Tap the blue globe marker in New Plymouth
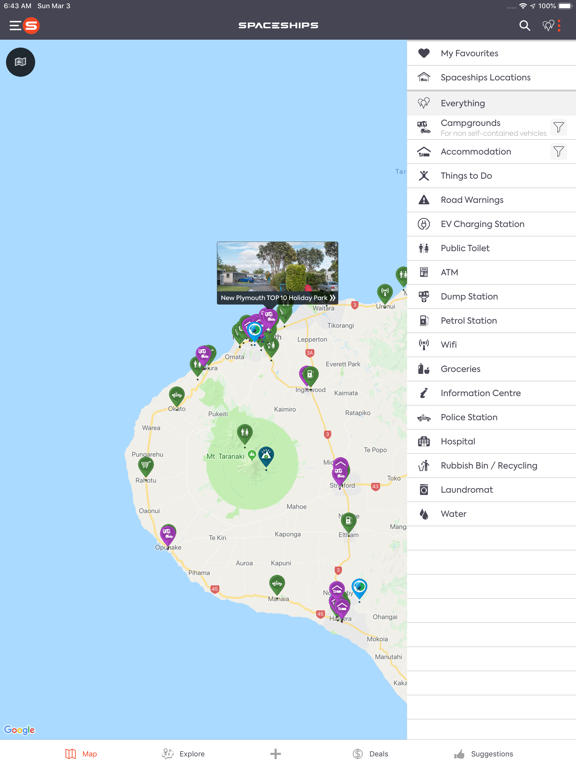The image size is (576, 768). [x=255, y=331]
